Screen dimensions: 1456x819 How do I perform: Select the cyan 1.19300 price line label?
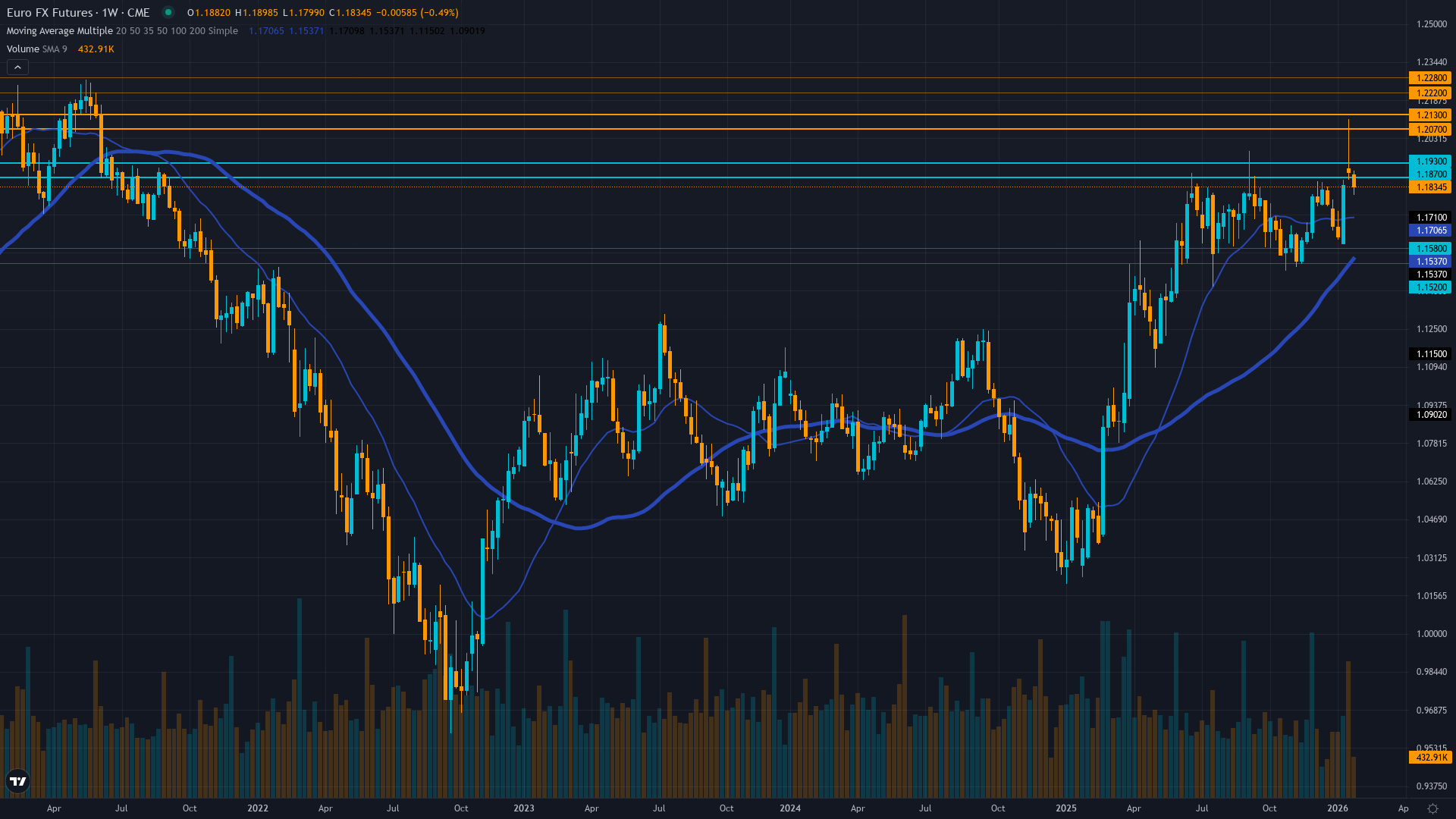pos(1430,162)
